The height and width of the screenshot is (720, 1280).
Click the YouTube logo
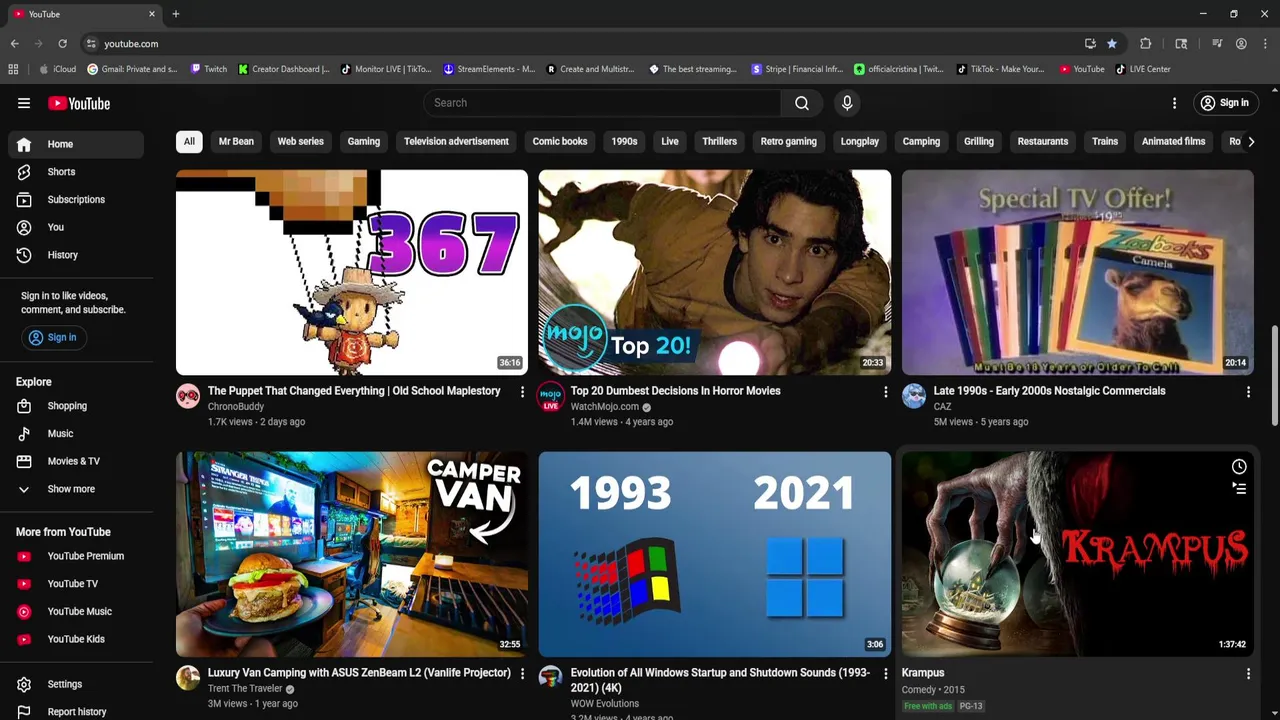(79, 103)
